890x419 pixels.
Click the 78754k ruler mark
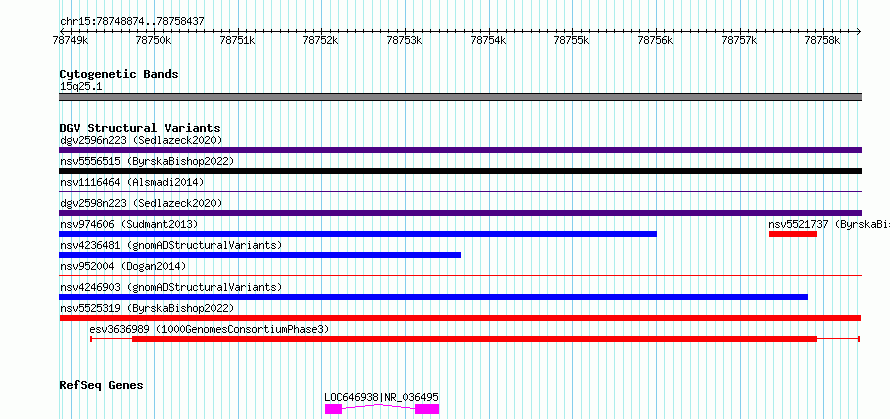pos(488,41)
